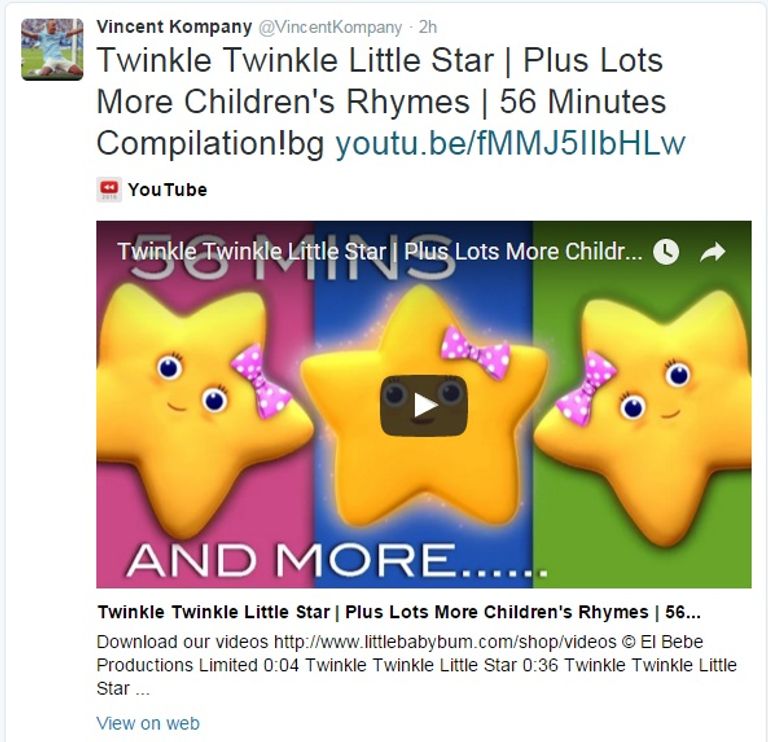Click the pink bow on center star
Image resolution: width=768 pixels, height=742 pixels.
click(x=475, y=353)
